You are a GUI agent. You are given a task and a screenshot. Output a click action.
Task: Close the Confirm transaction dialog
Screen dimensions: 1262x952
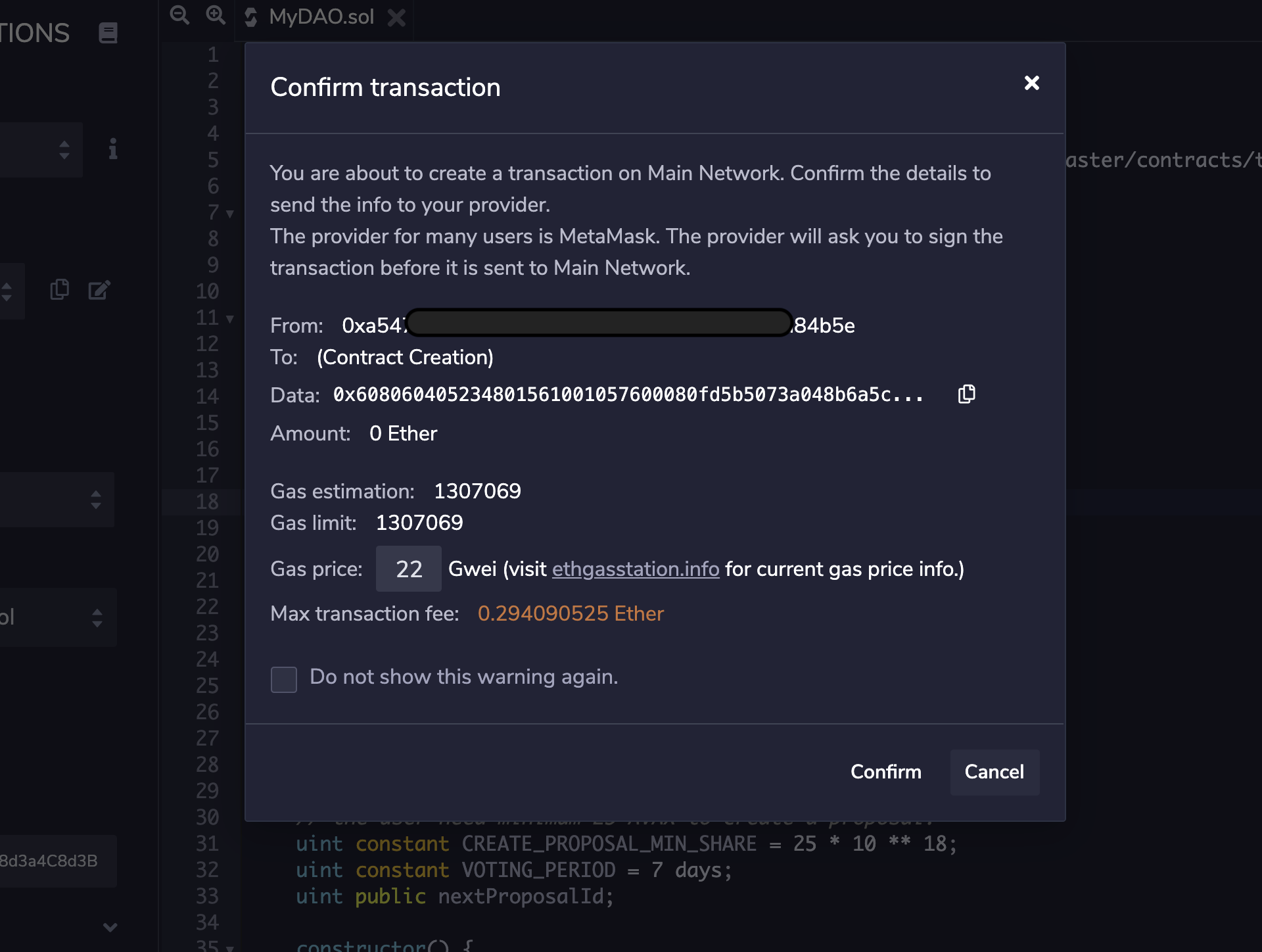point(1031,83)
